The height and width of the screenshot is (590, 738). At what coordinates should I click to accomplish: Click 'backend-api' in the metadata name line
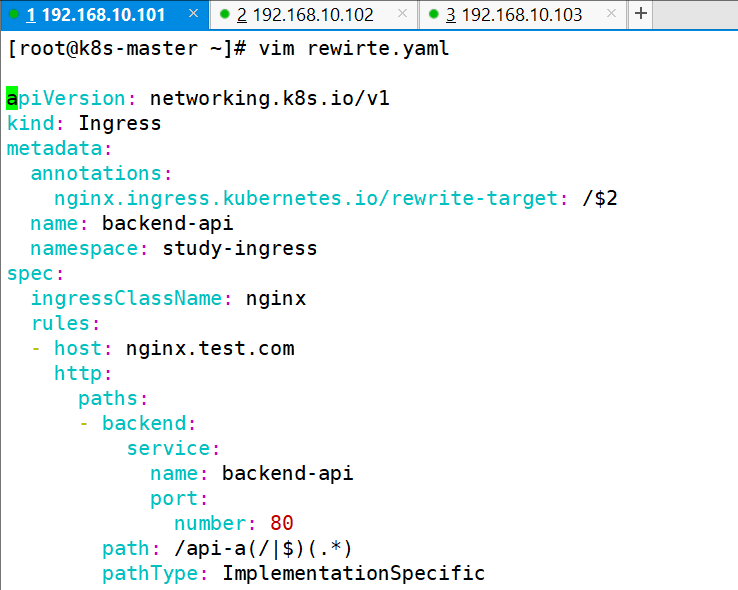click(168, 223)
